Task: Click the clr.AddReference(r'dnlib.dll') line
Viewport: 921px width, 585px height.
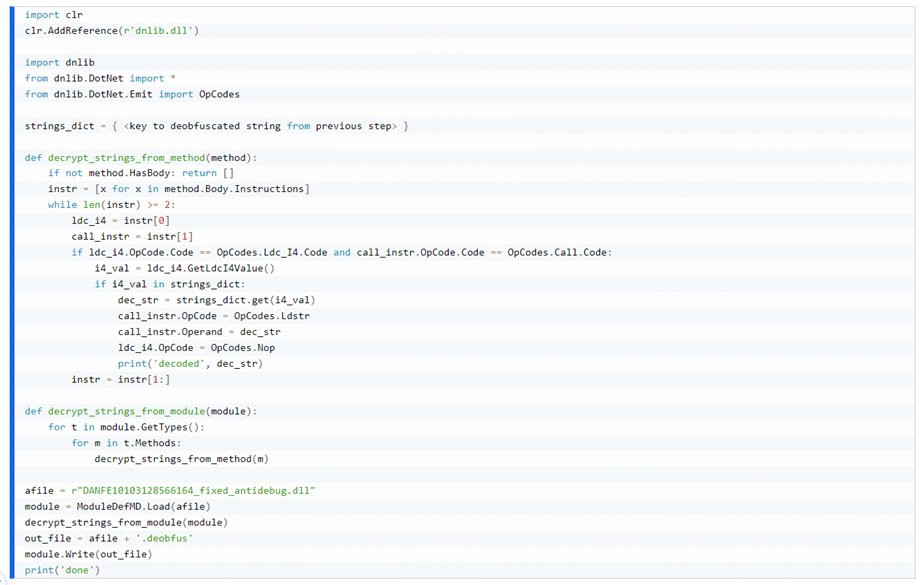Action: click(x=112, y=31)
